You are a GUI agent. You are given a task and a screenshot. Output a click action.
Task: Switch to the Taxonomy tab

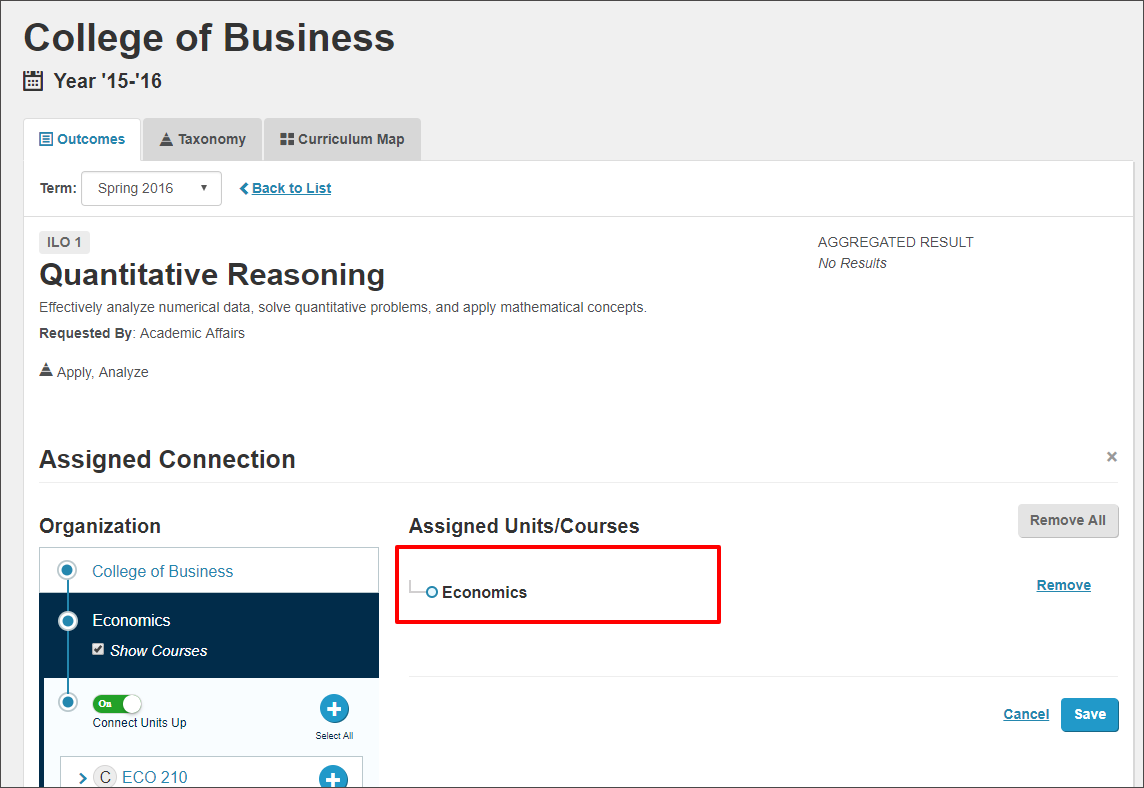click(x=203, y=139)
